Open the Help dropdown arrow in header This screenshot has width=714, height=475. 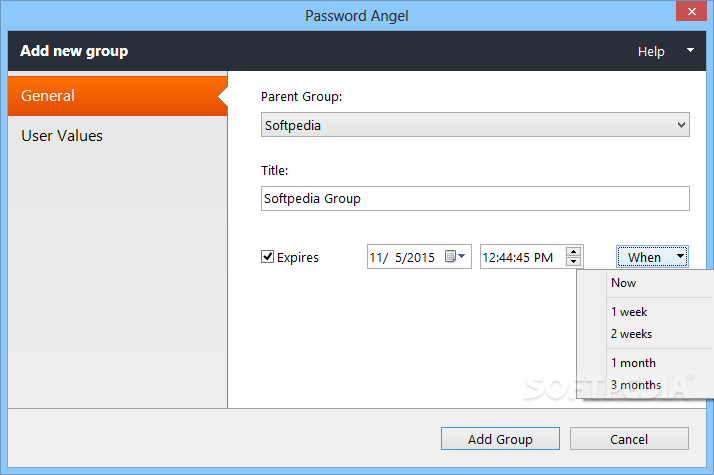(x=690, y=51)
